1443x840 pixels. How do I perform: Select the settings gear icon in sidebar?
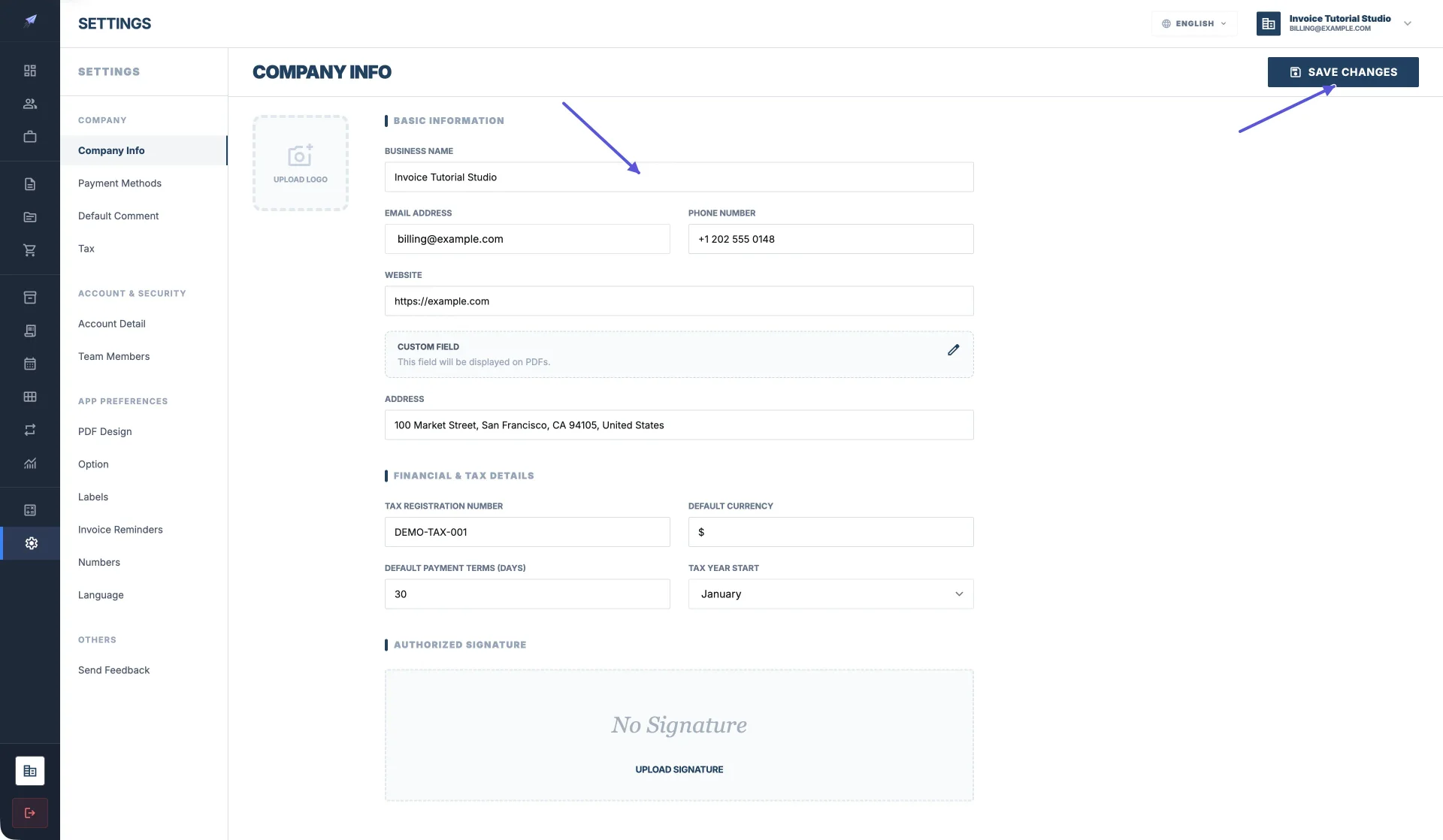coord(31,543)
